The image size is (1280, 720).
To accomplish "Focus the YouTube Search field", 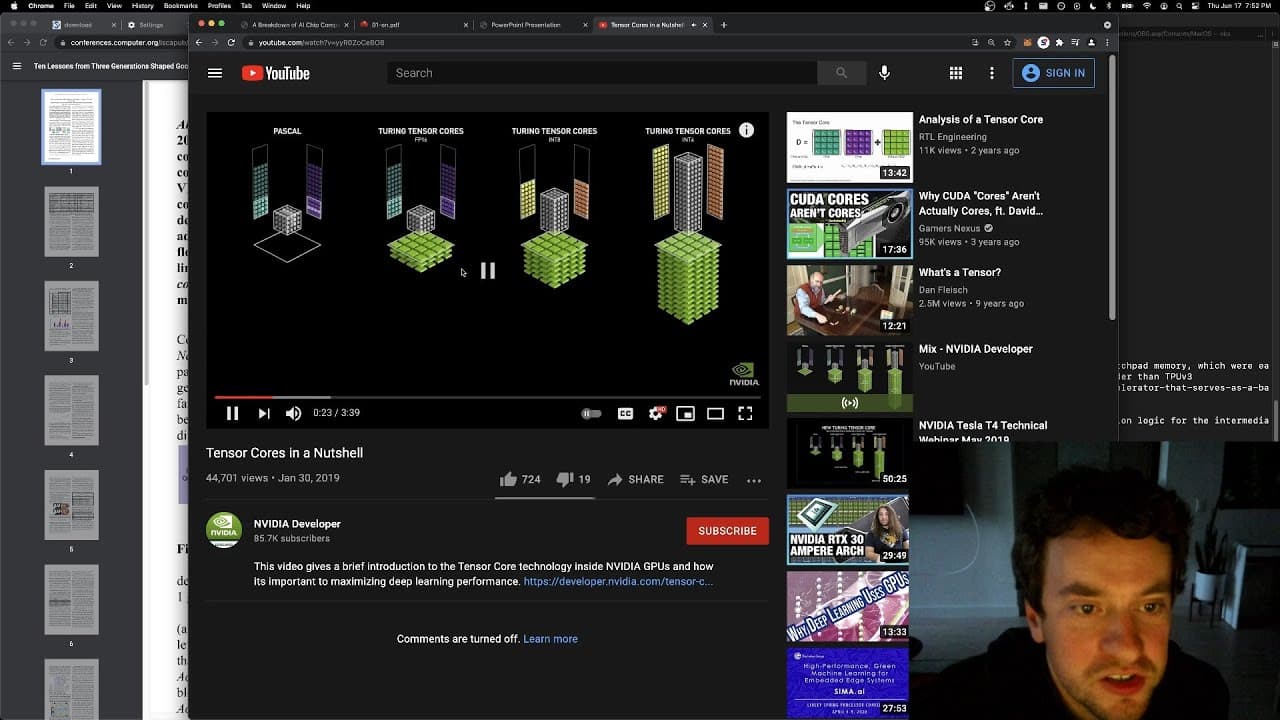I will point(602,73).
